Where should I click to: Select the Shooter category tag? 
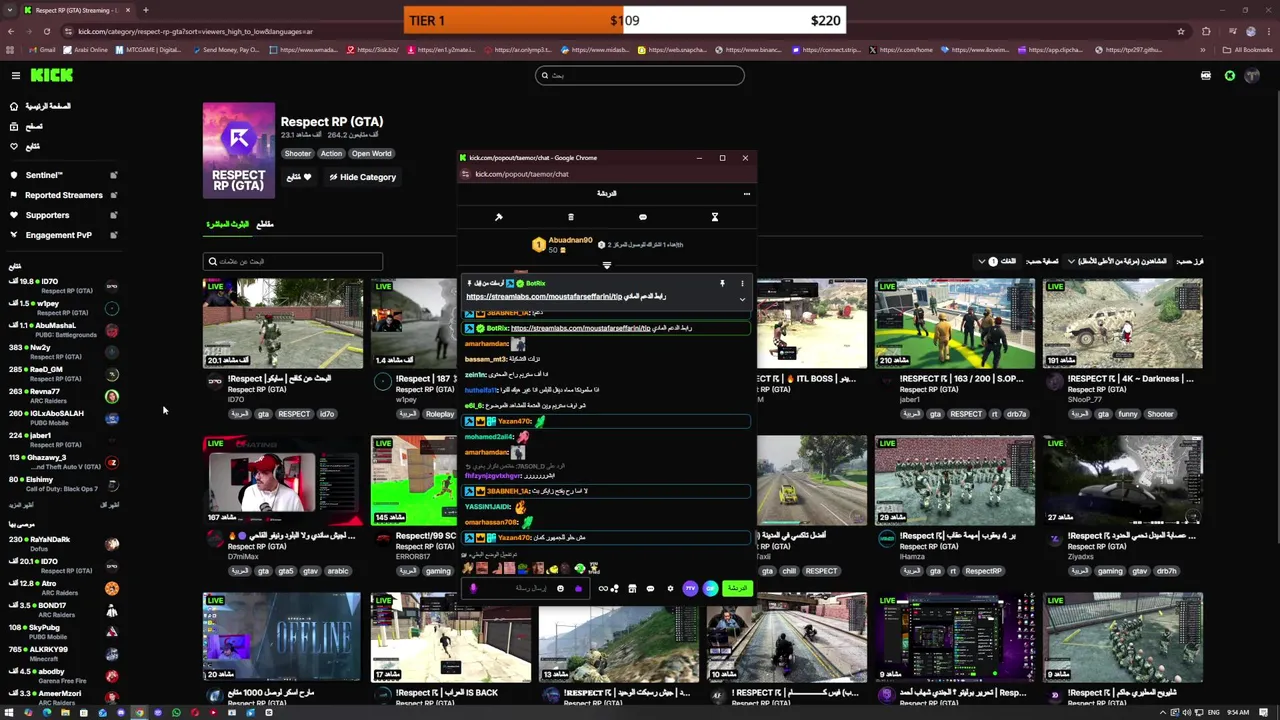point(297,153)
